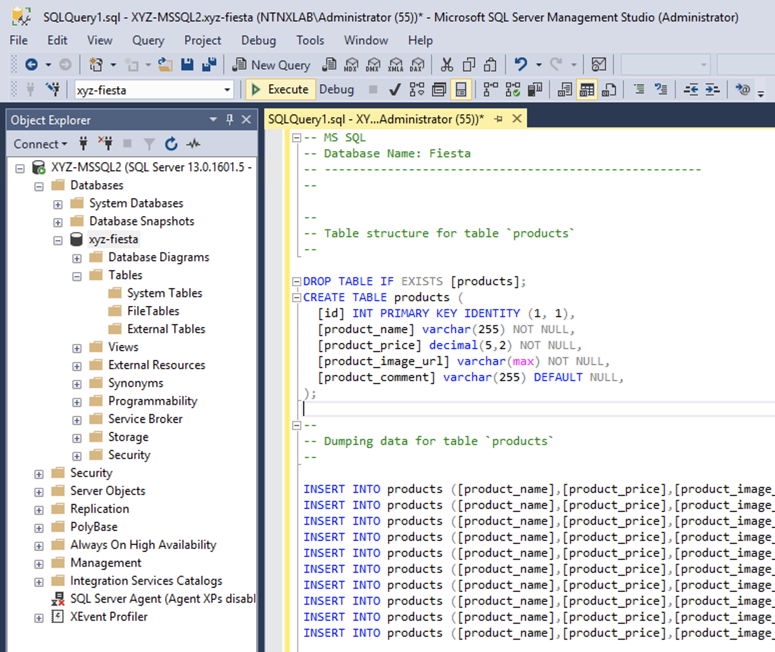Click the Debug button in toolbar
This screenshot has width=775, height=652.
point(337,89)
